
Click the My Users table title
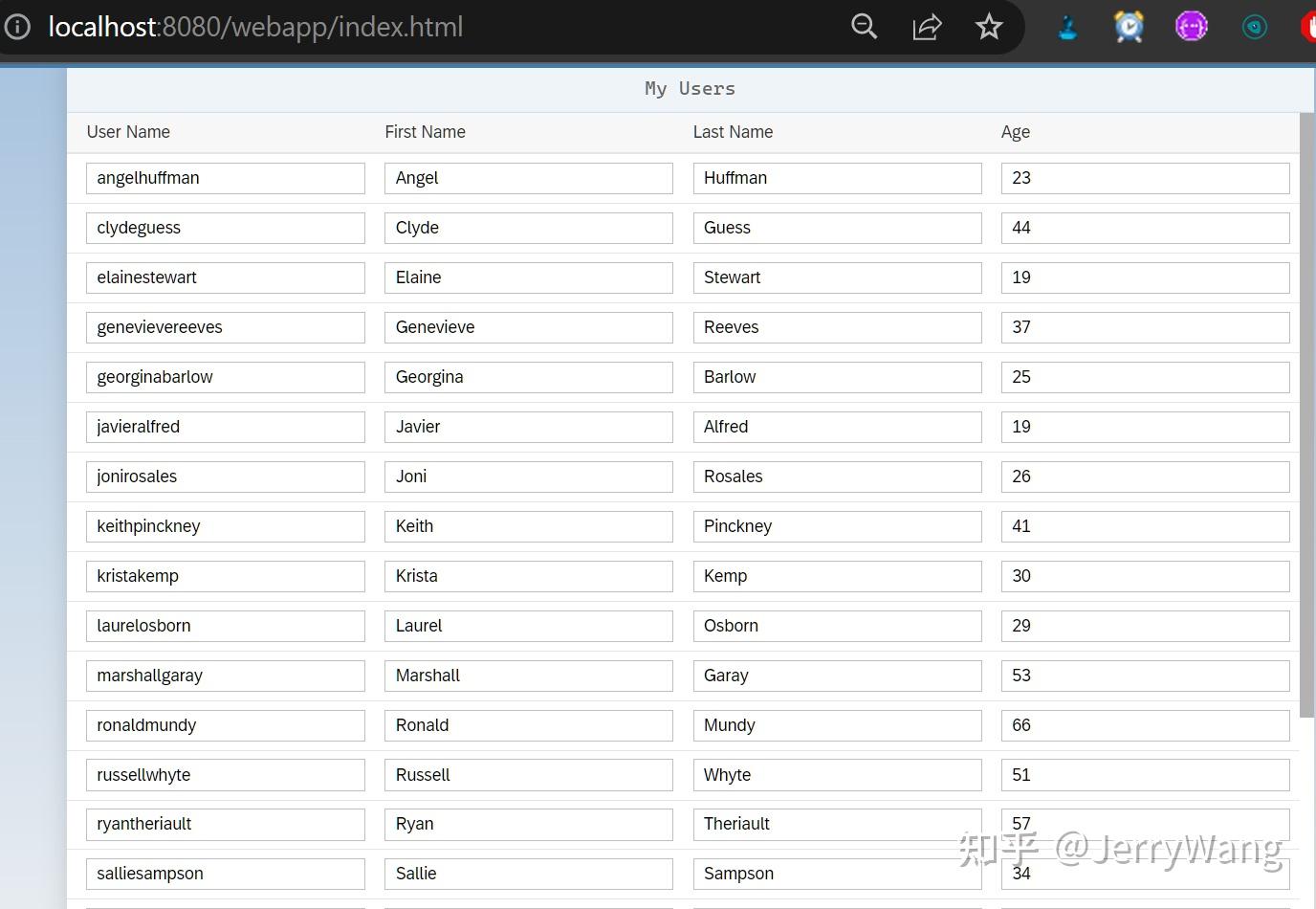tap(690, 88)
